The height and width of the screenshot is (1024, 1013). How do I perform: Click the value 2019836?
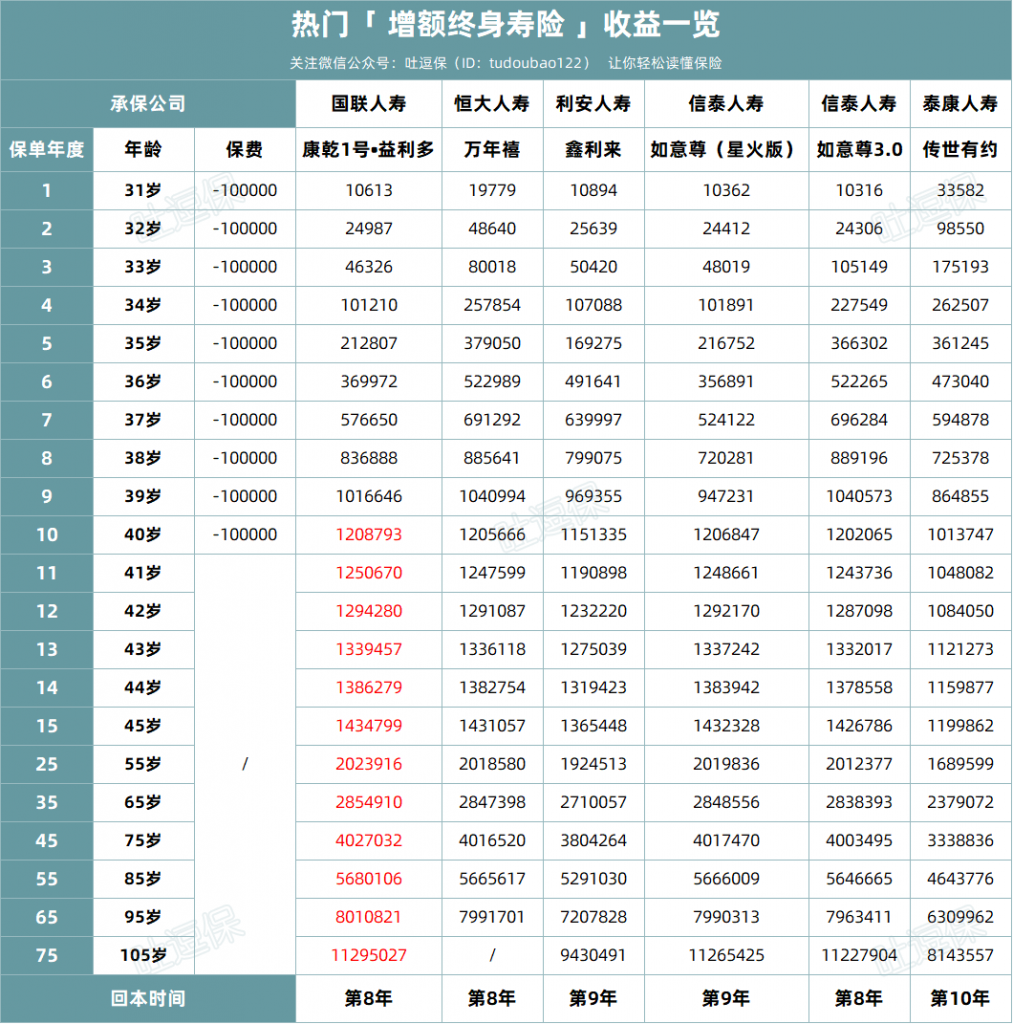pos(726,764)
